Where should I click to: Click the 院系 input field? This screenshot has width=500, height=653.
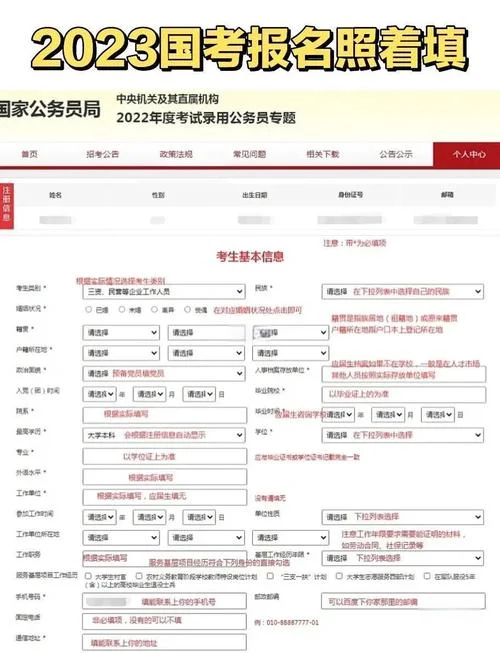tap(165, 415)
